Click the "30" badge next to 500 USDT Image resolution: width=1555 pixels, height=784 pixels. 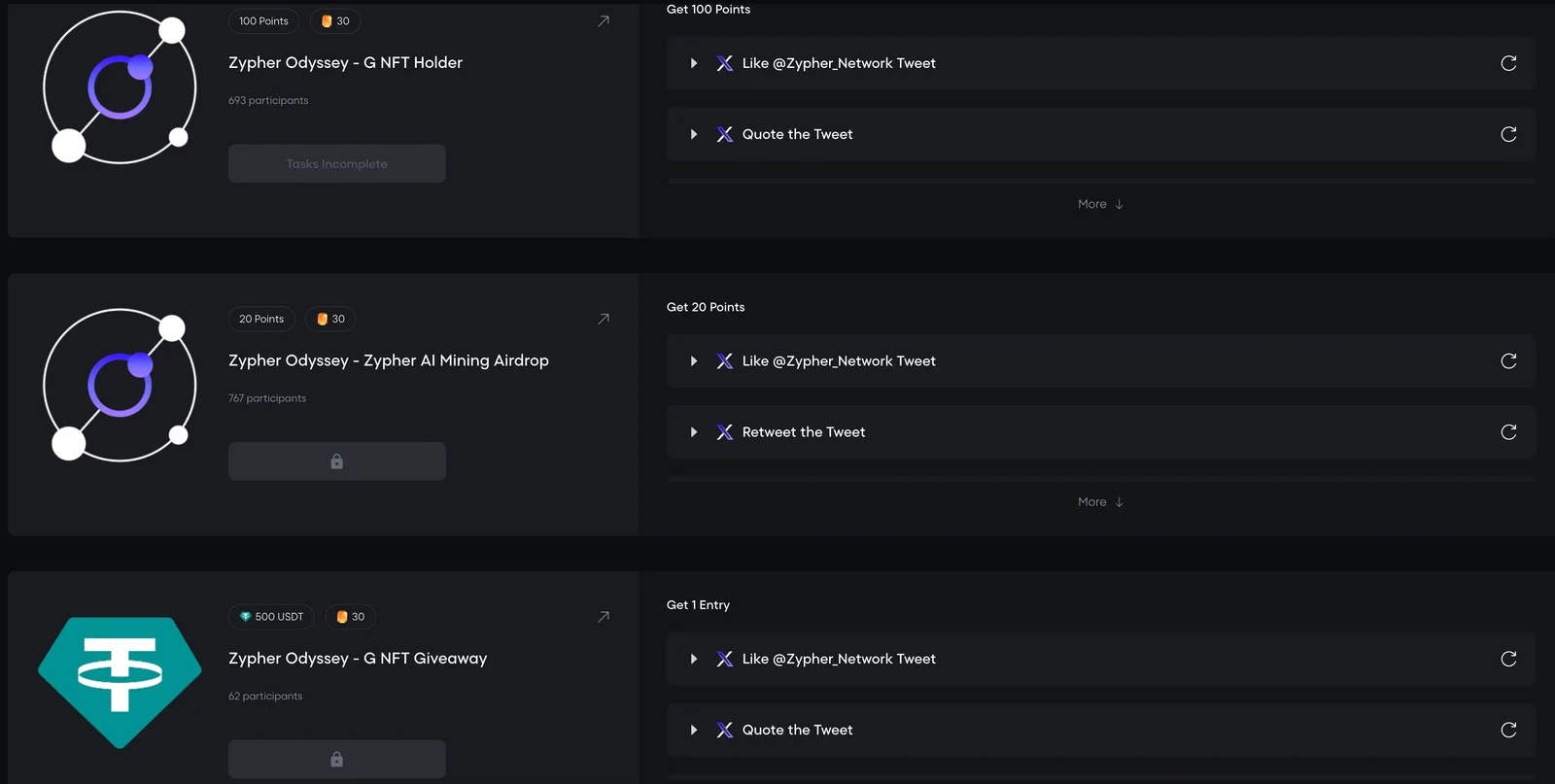coord(350,617)
